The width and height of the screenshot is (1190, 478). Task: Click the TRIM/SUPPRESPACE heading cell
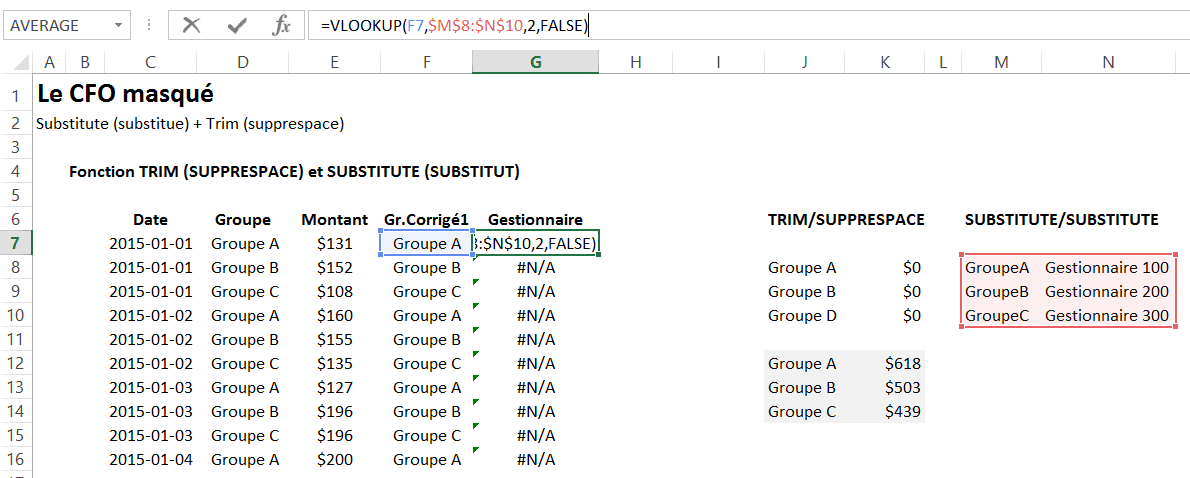pyautogui.click(x=845, y=220)
